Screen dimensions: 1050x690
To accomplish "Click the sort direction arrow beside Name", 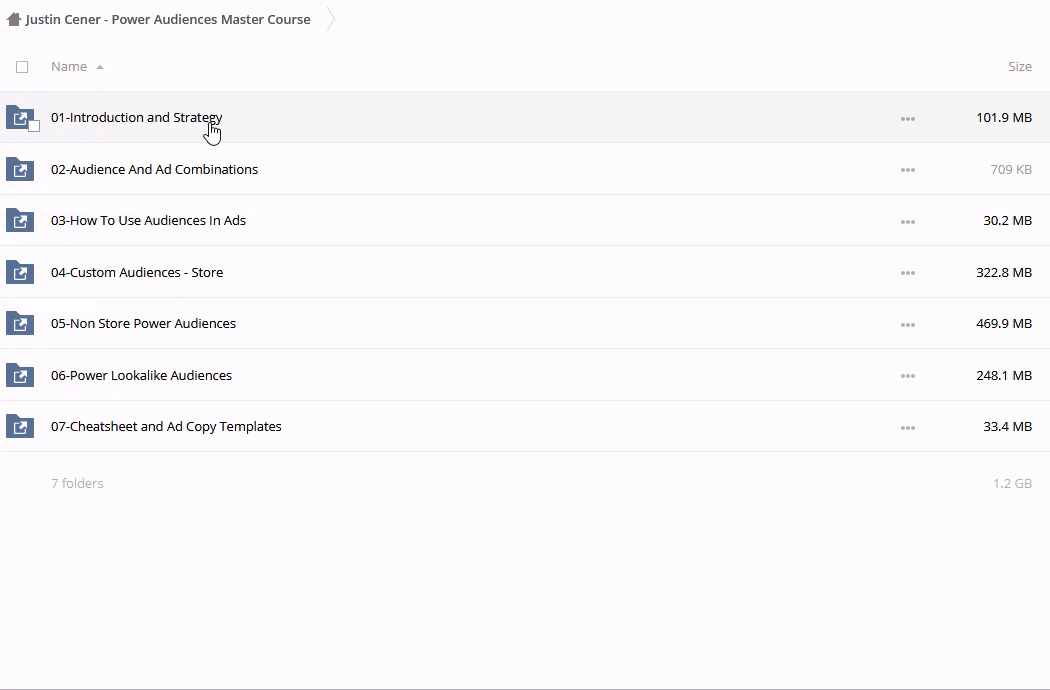I will pyautogui.click(x=100, y=67).
